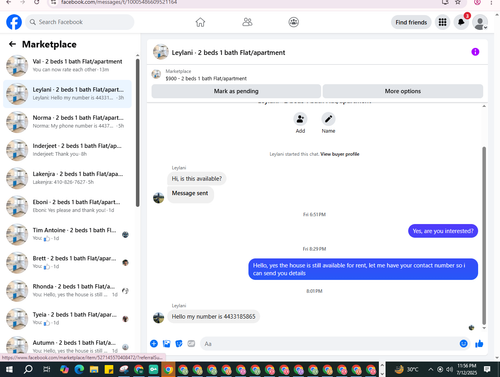
Task: Click the Add people icon
Action: click(x=300, y=119)
